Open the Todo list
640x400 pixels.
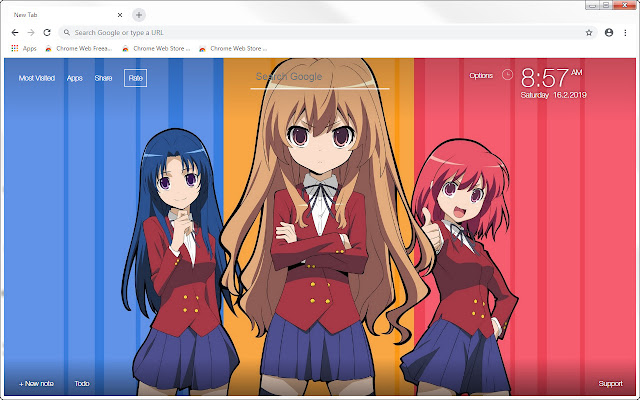(x=82, y=384)
